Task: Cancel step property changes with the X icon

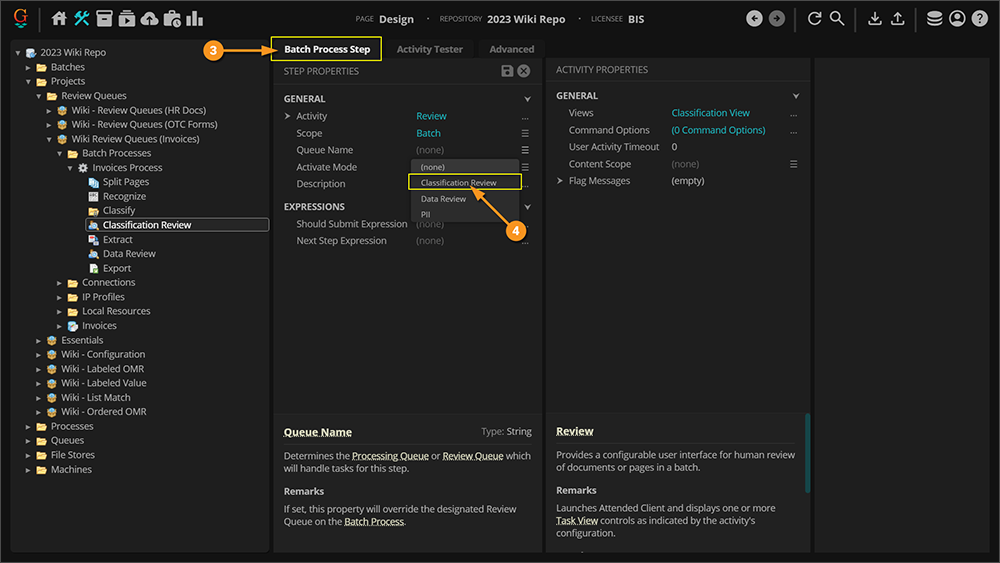Action: coord(525,71)
